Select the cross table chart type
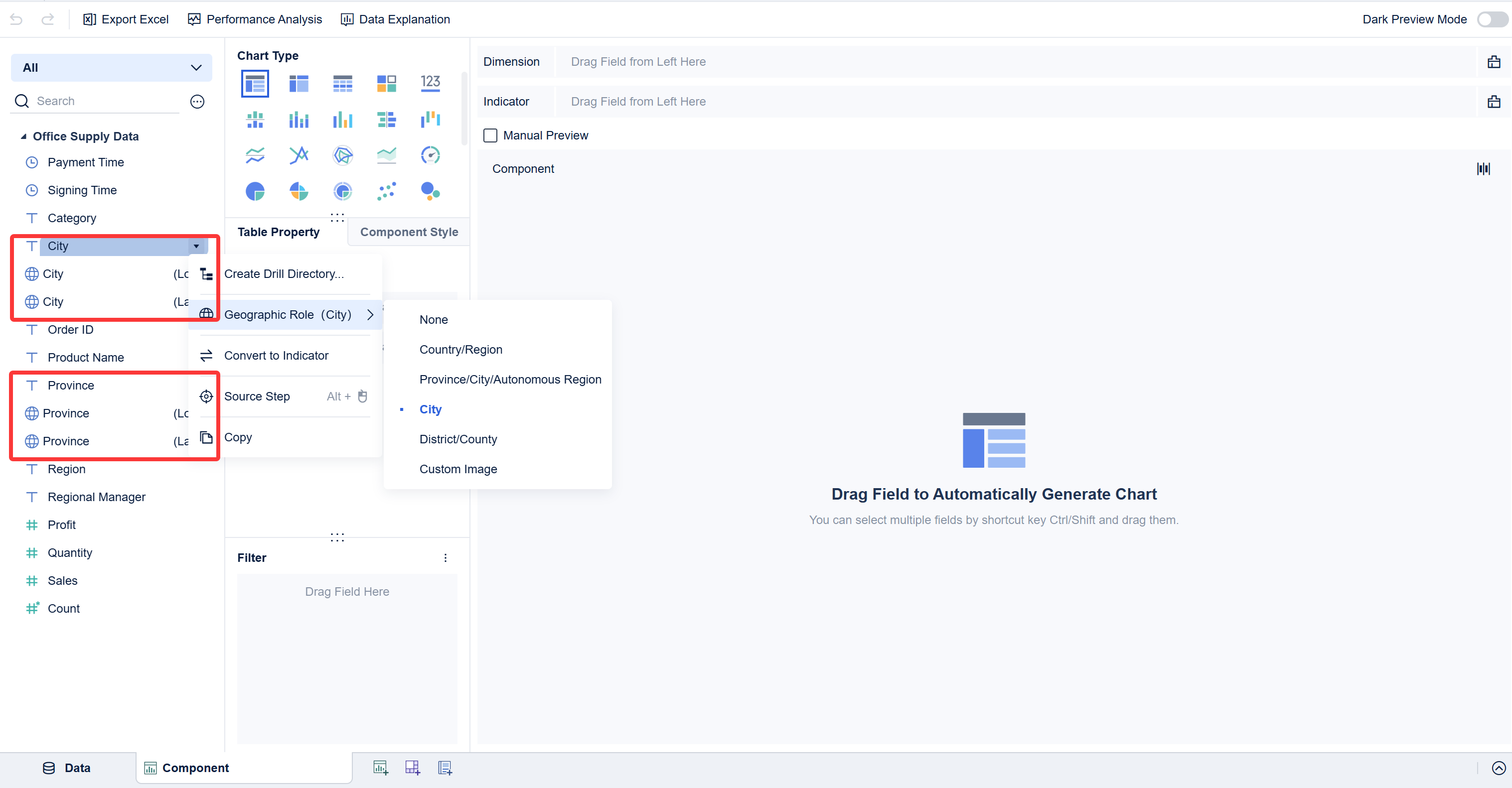Viewport: 1512px width, 788px height. 342,83
